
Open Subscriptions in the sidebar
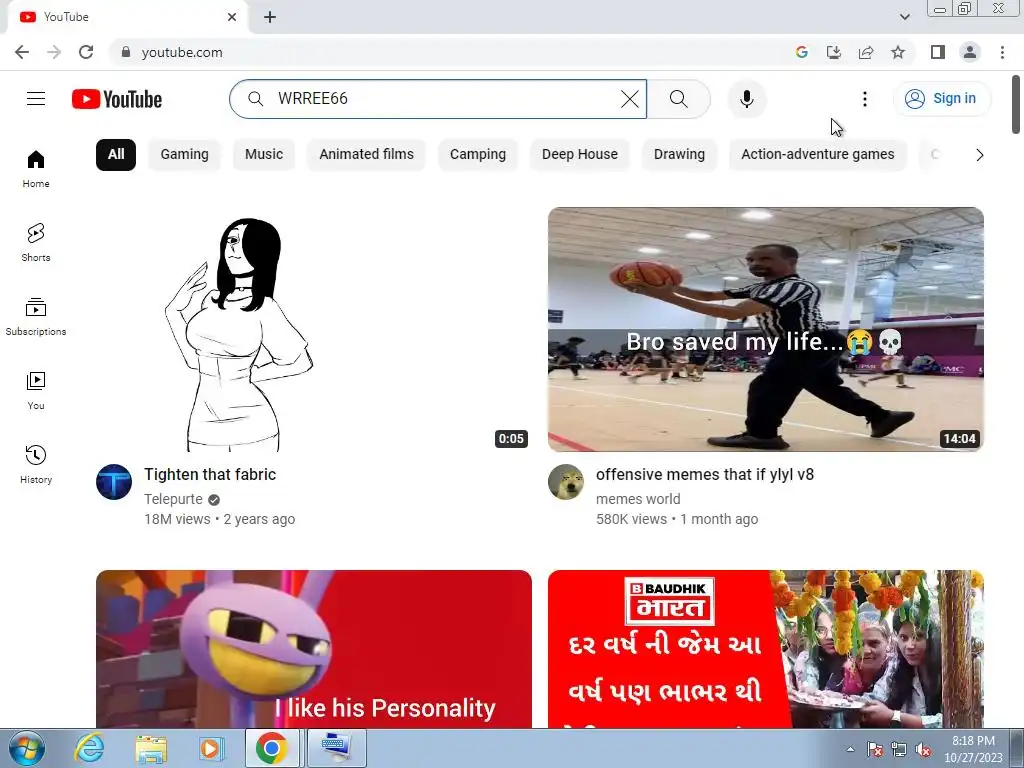click(x=36, y=317)
